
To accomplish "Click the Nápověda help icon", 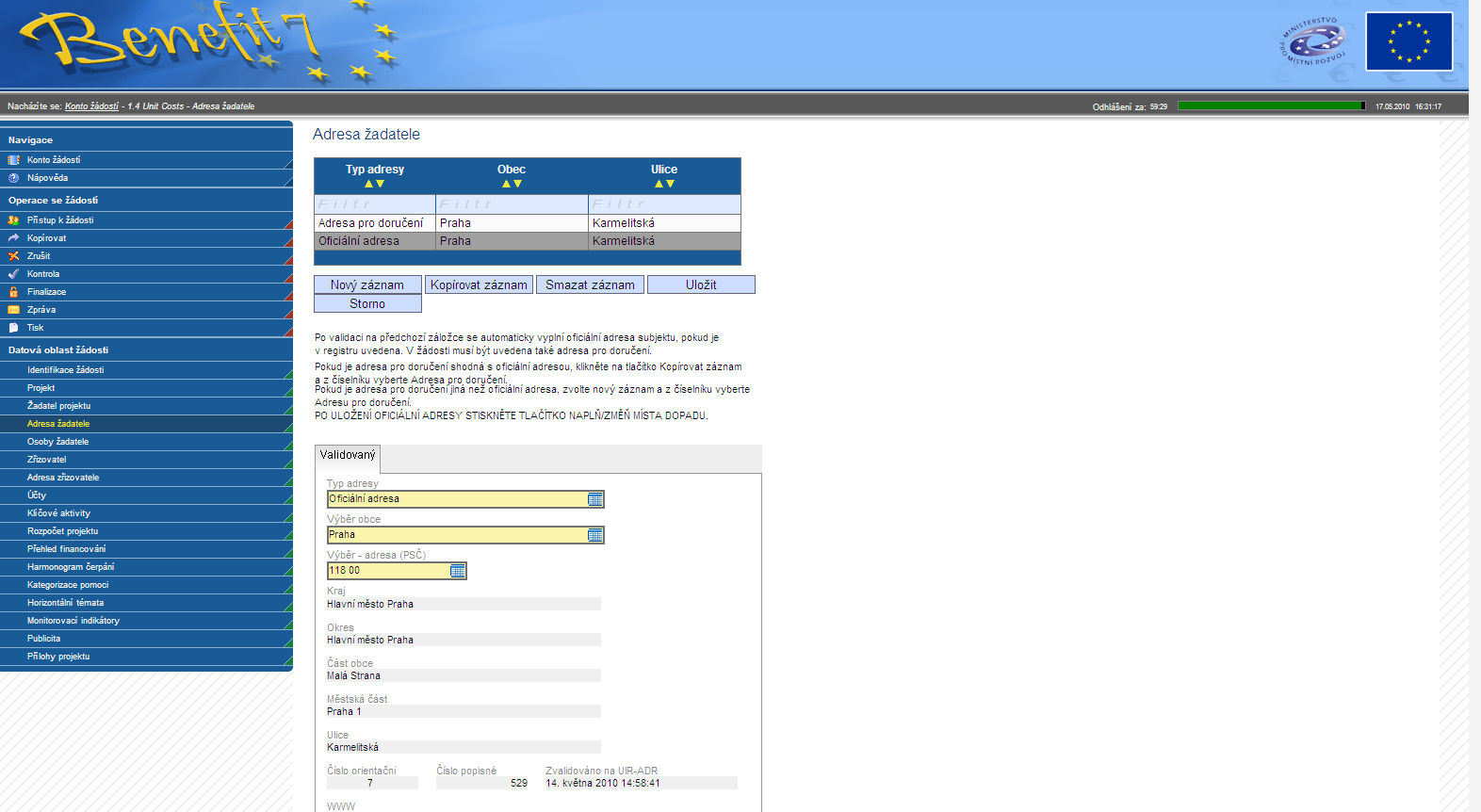I will 13,178.
